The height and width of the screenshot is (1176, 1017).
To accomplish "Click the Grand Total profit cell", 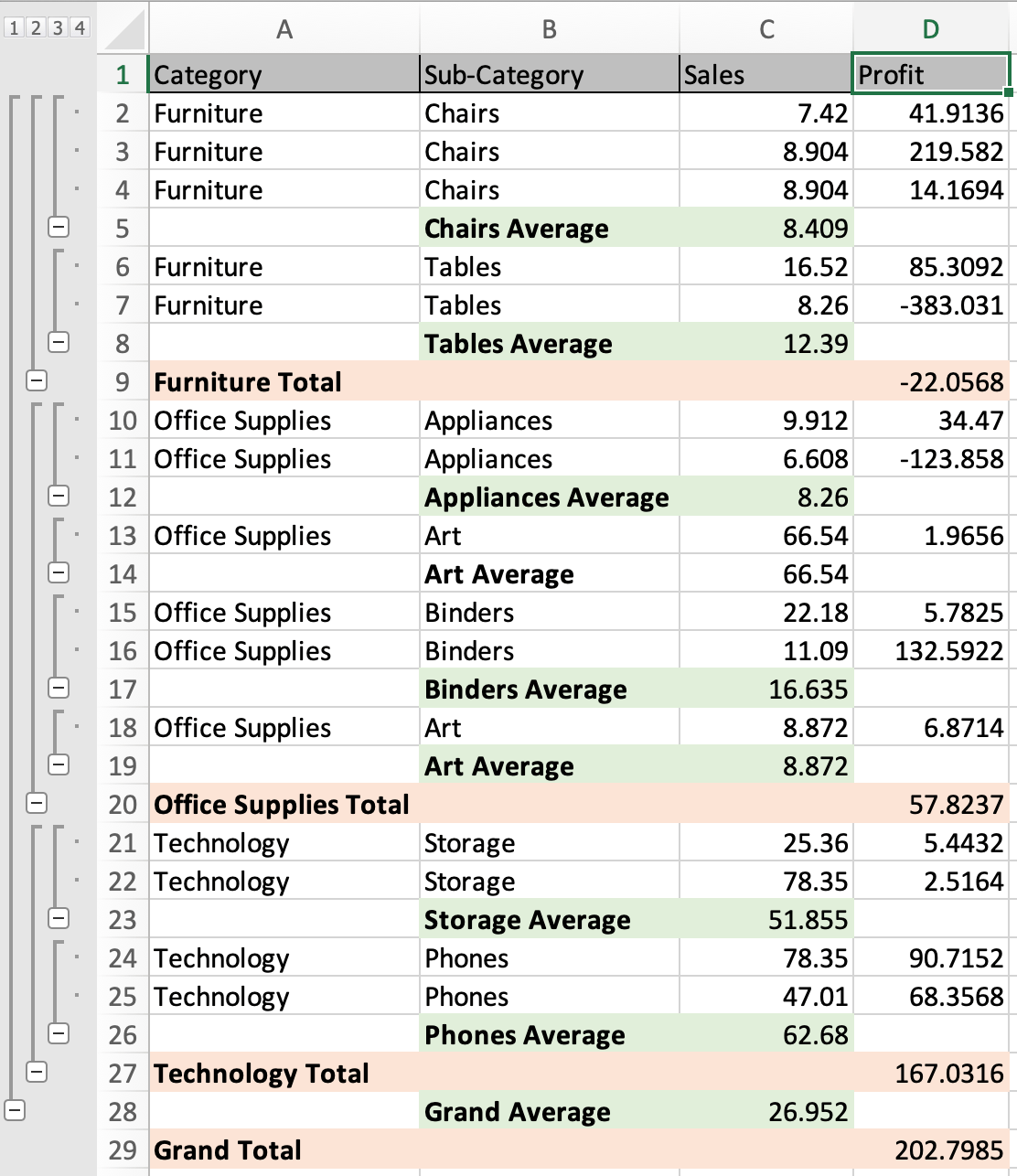I will click(931, 1150).
